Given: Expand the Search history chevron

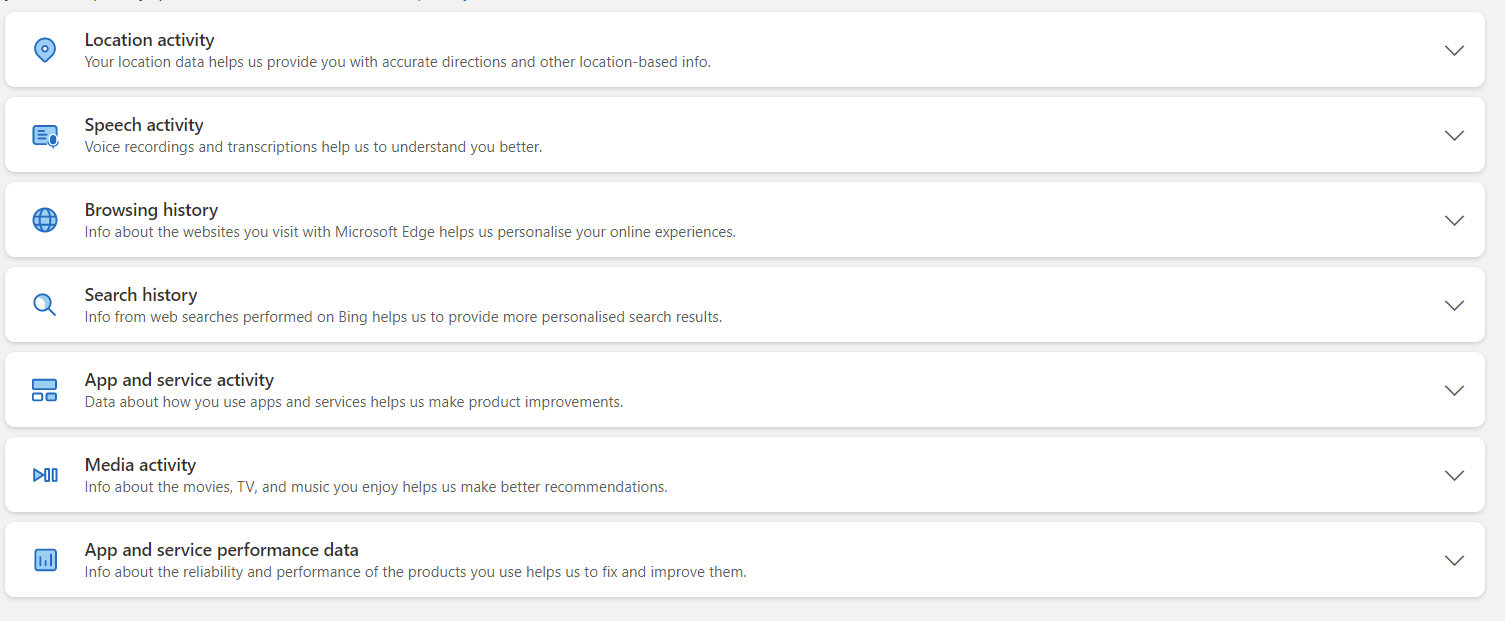Looking at the screenshot, I should [x=1454, y=305].
